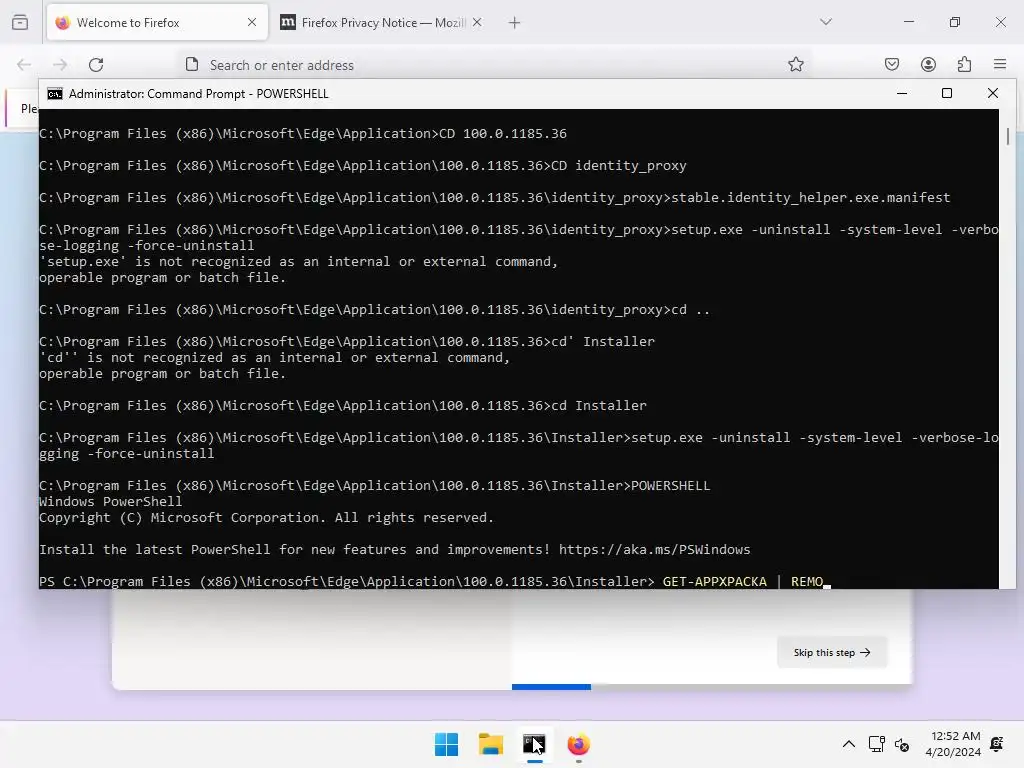Maximize the Command Prompt window
The height and width of the screenshot is (768, 1024).
tap(947, 94)
